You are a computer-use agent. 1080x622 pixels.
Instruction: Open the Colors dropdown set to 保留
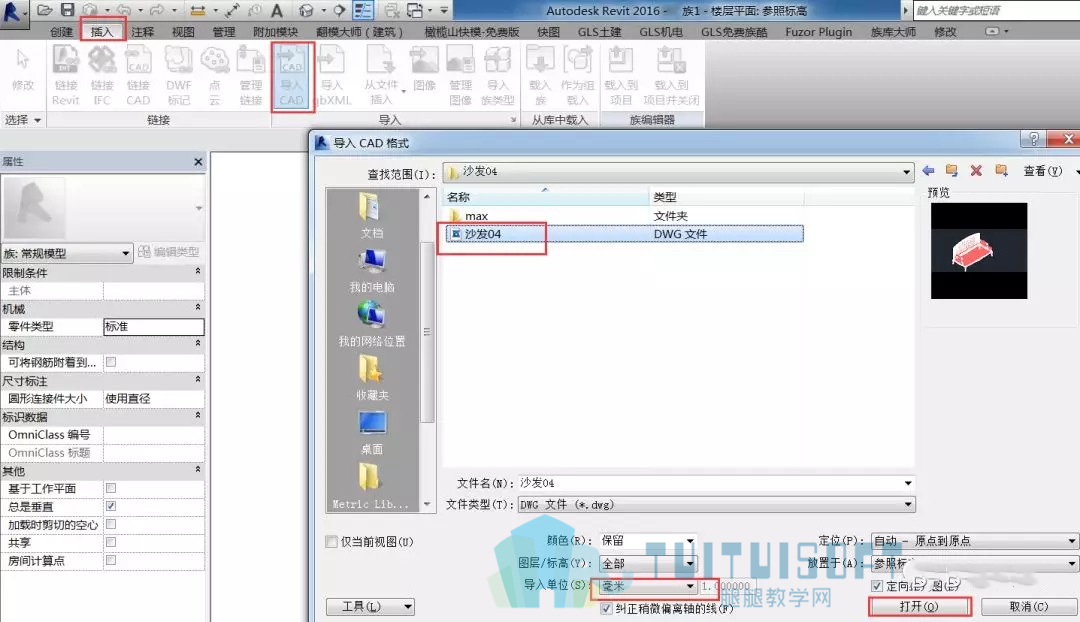click(x=647, y=541)
